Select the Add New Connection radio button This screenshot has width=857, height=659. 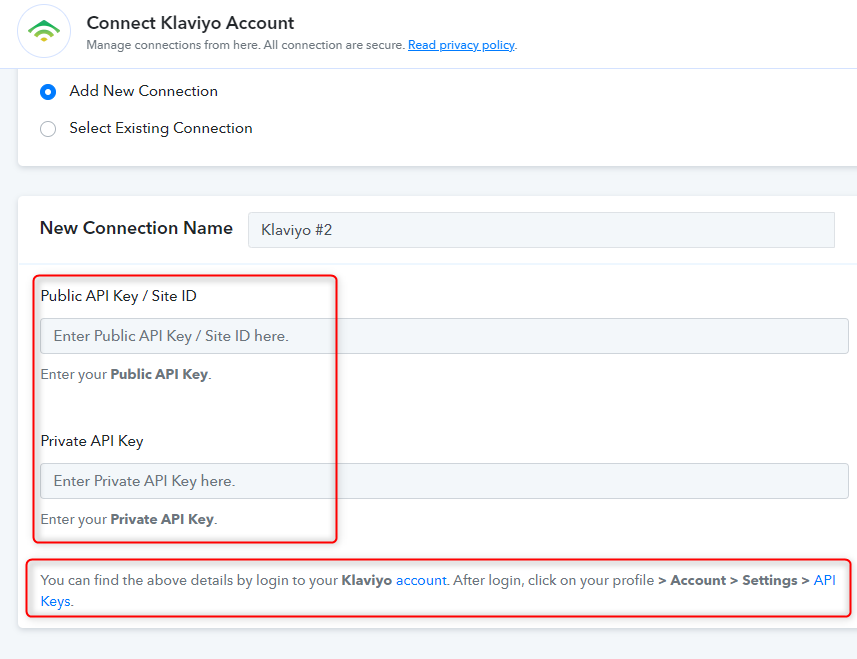pyautogui.click(x=48, y=92)
